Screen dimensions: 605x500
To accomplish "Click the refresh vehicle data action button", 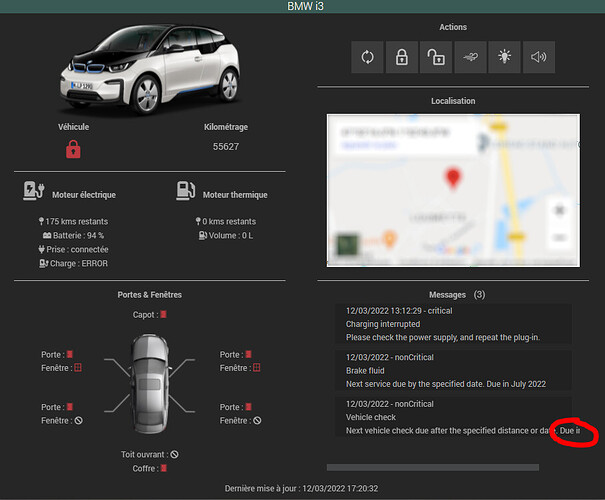I will (367, 57).
